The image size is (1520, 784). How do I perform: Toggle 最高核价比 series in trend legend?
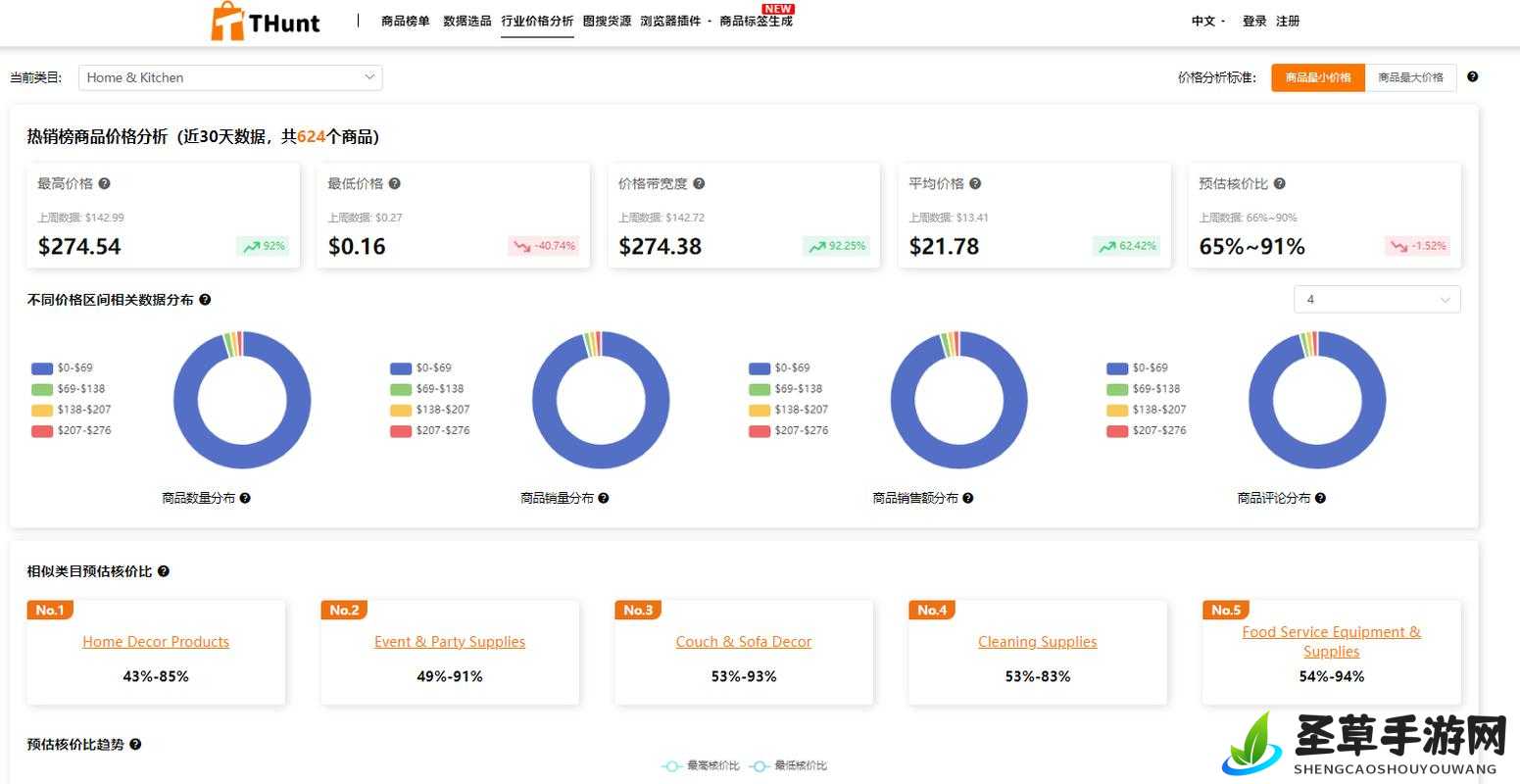tap(701, 766)
